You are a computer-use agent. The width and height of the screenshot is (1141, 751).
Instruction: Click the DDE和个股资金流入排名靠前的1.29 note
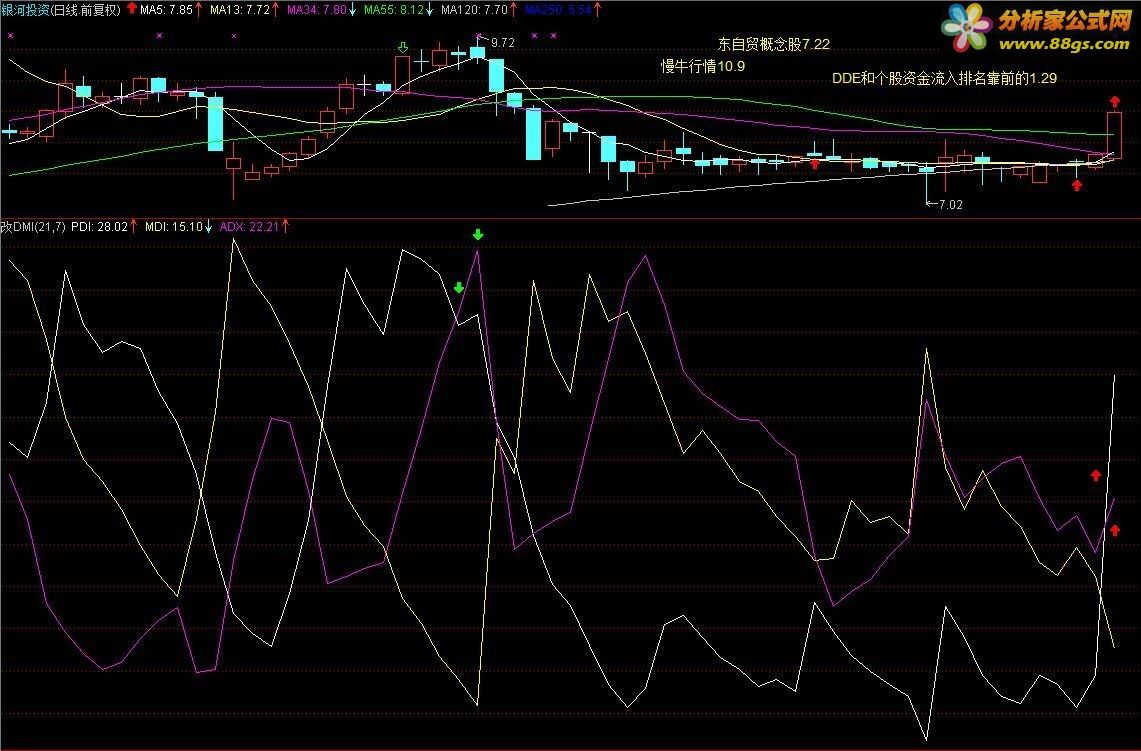coord(945,78)
